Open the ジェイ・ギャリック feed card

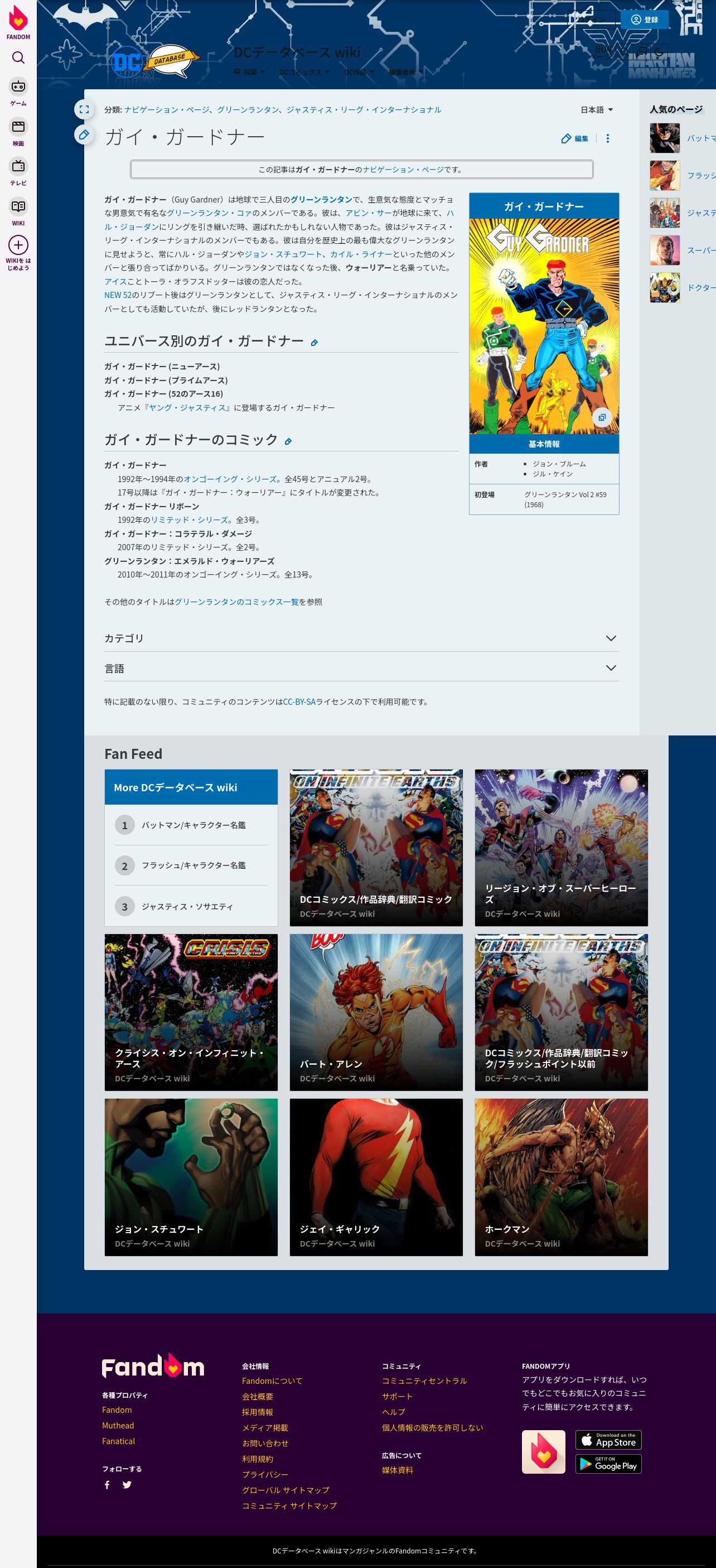point(376,1177)
